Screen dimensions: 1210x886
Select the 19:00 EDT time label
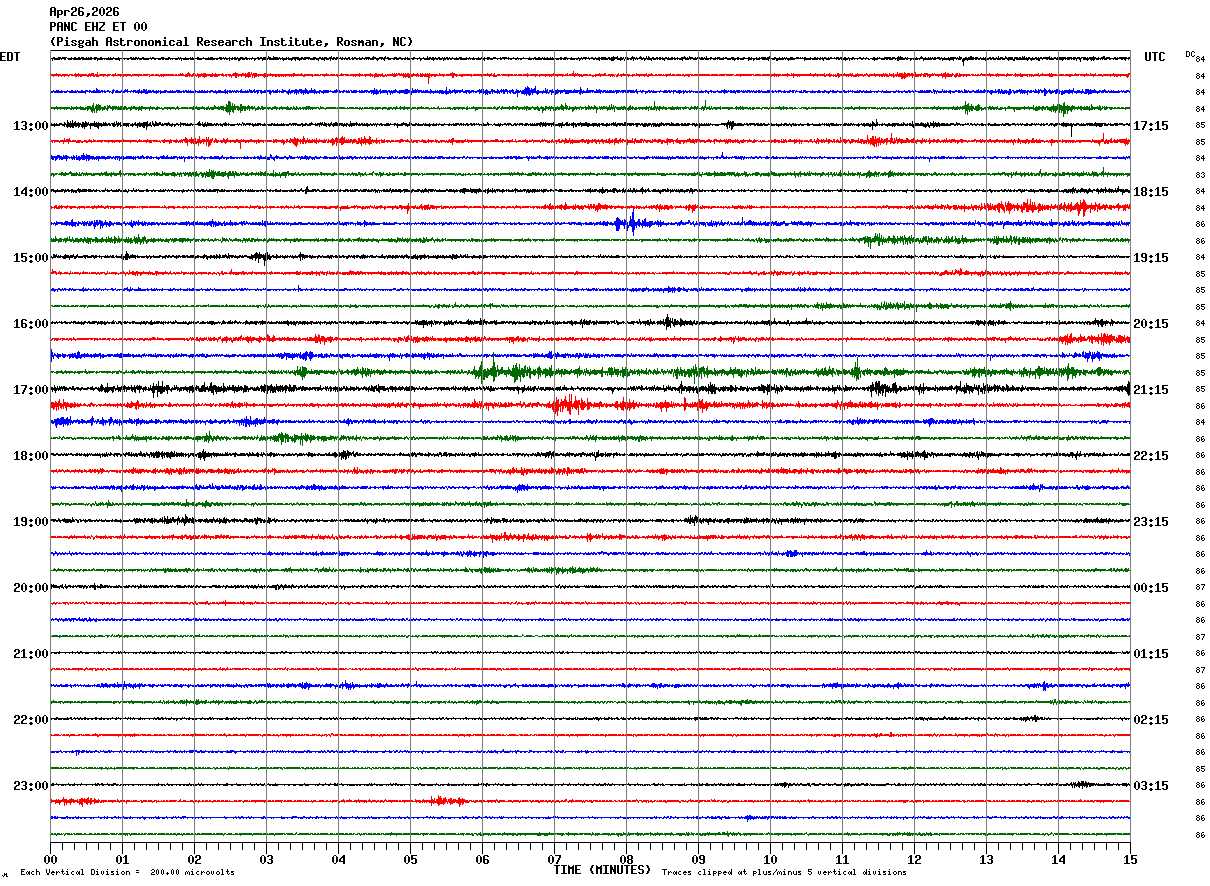(x=30, y=522)
